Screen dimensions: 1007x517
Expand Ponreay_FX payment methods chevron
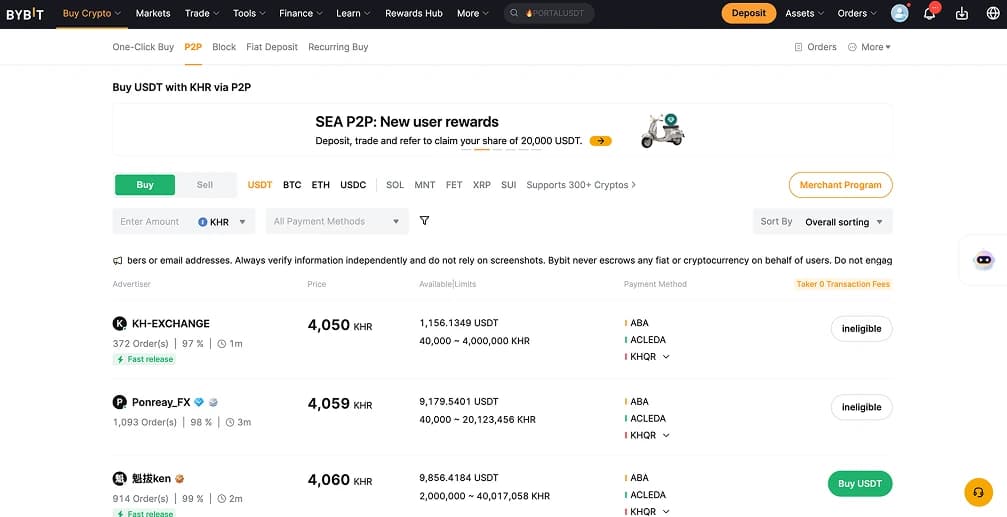666,435
